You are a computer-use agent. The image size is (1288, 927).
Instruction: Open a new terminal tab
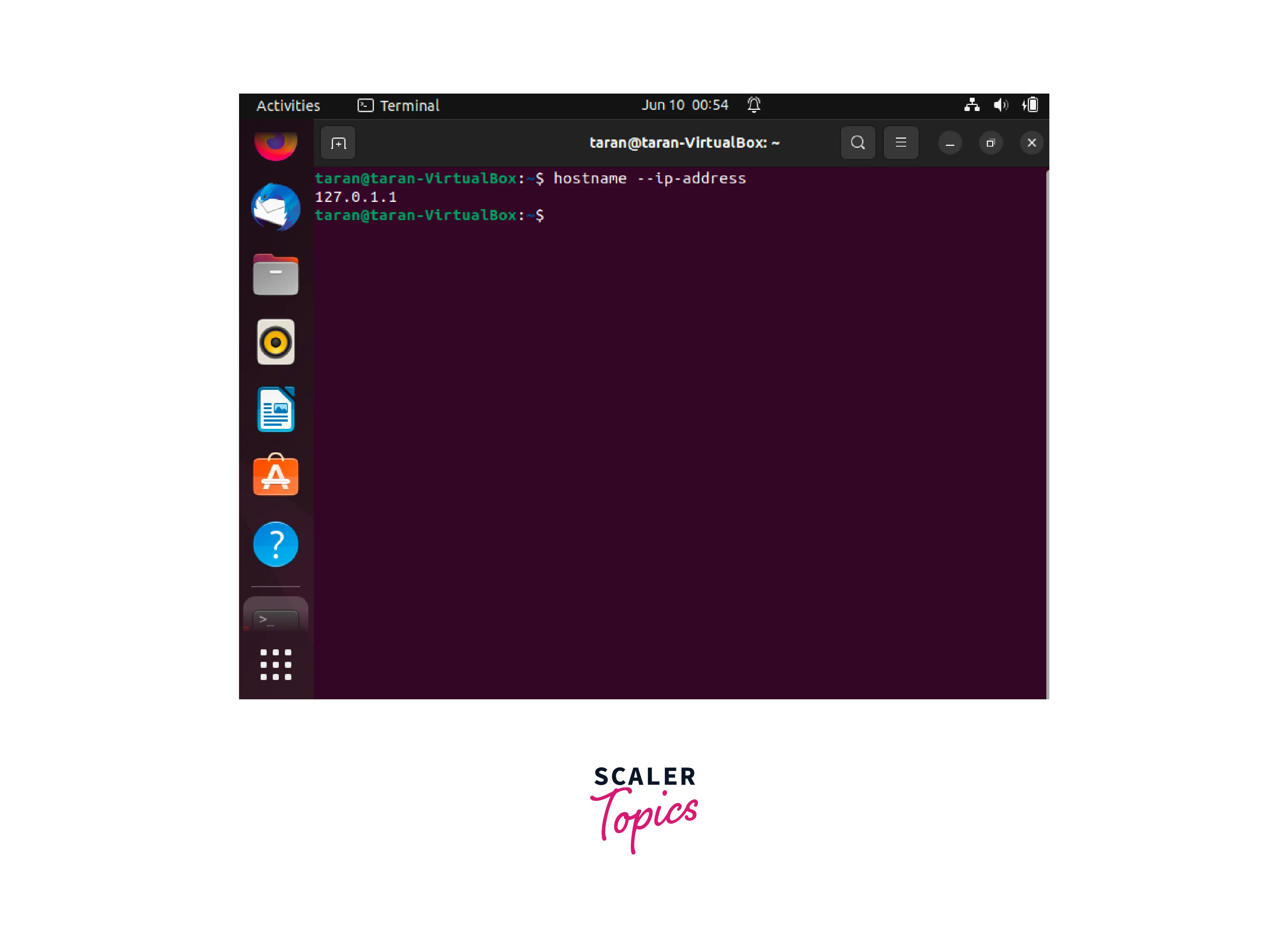pyautogui.click(x=338, y=143)
